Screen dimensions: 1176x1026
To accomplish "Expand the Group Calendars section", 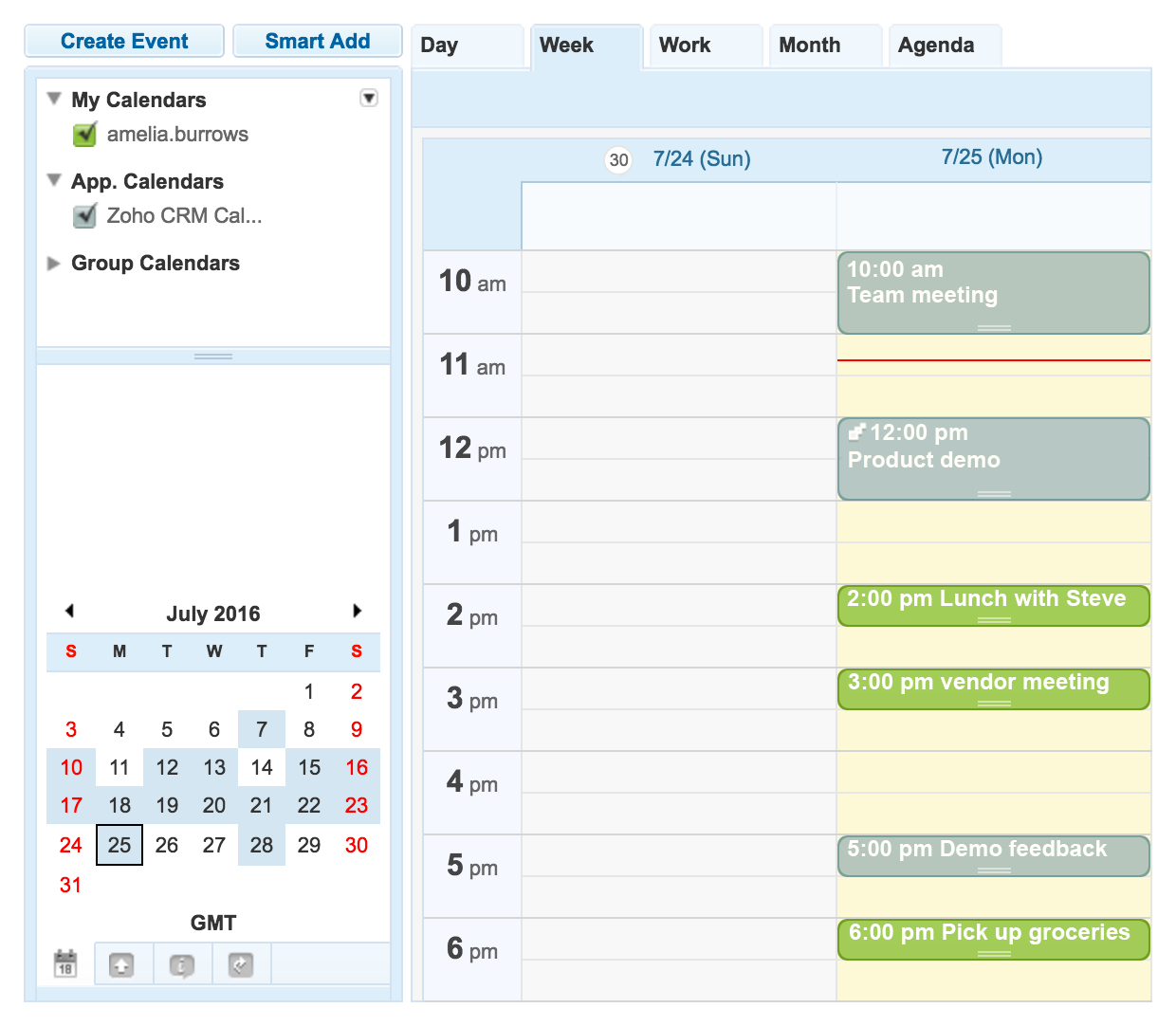I will (54, 264).
